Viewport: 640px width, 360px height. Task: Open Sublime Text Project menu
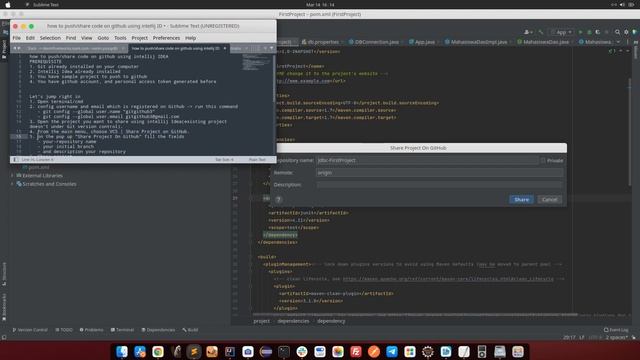tap(140, 38)
